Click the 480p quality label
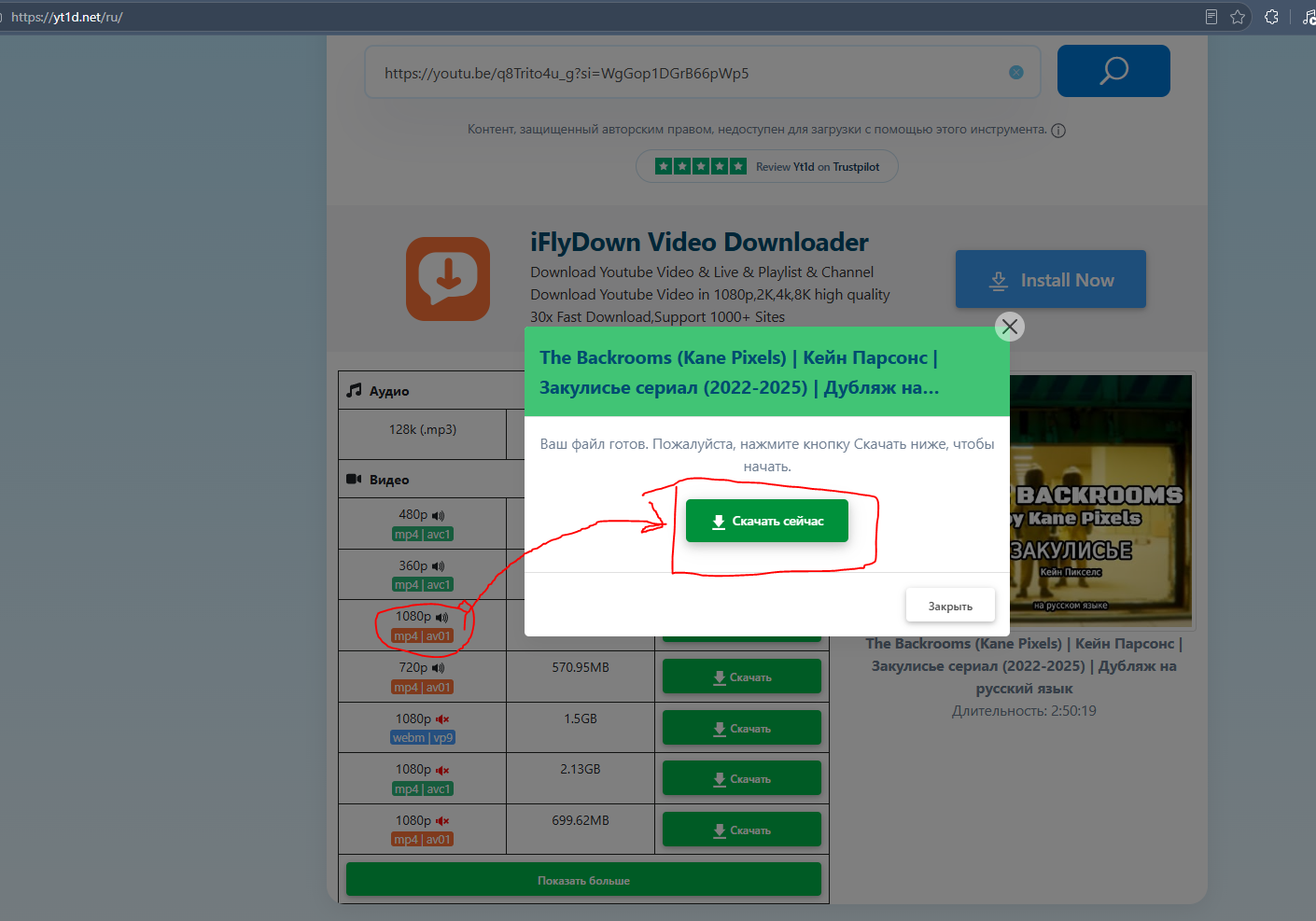The height and width of the screenshot is (921, 1316). point(413,514)
